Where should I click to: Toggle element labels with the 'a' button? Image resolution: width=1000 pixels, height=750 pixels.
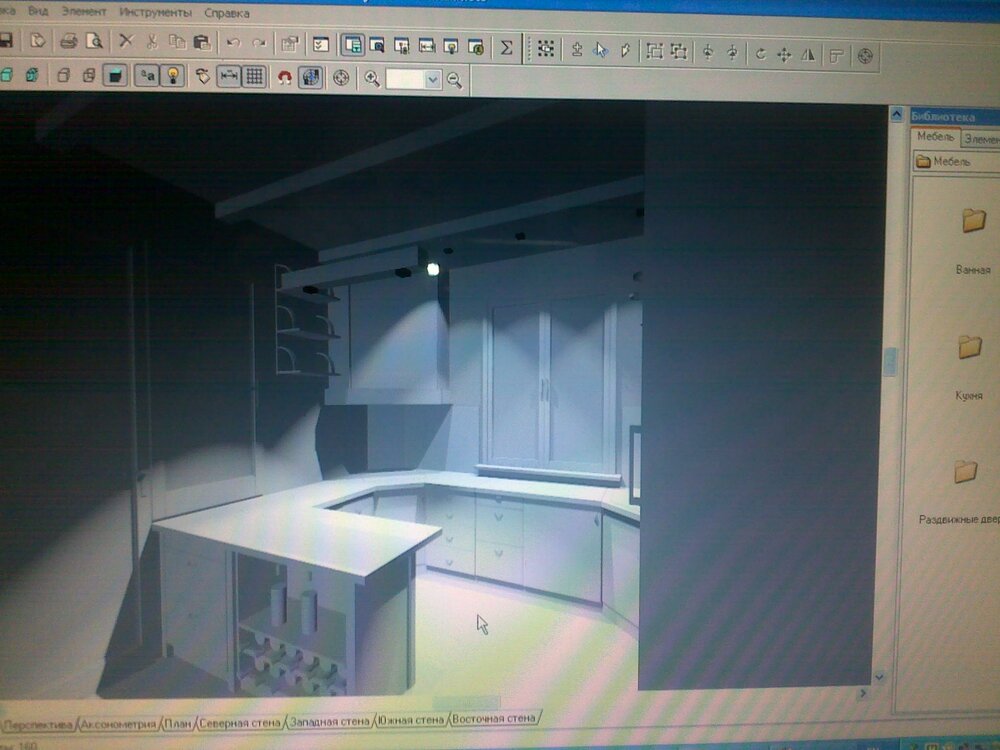pyautogui.click(x=147, y=76)
